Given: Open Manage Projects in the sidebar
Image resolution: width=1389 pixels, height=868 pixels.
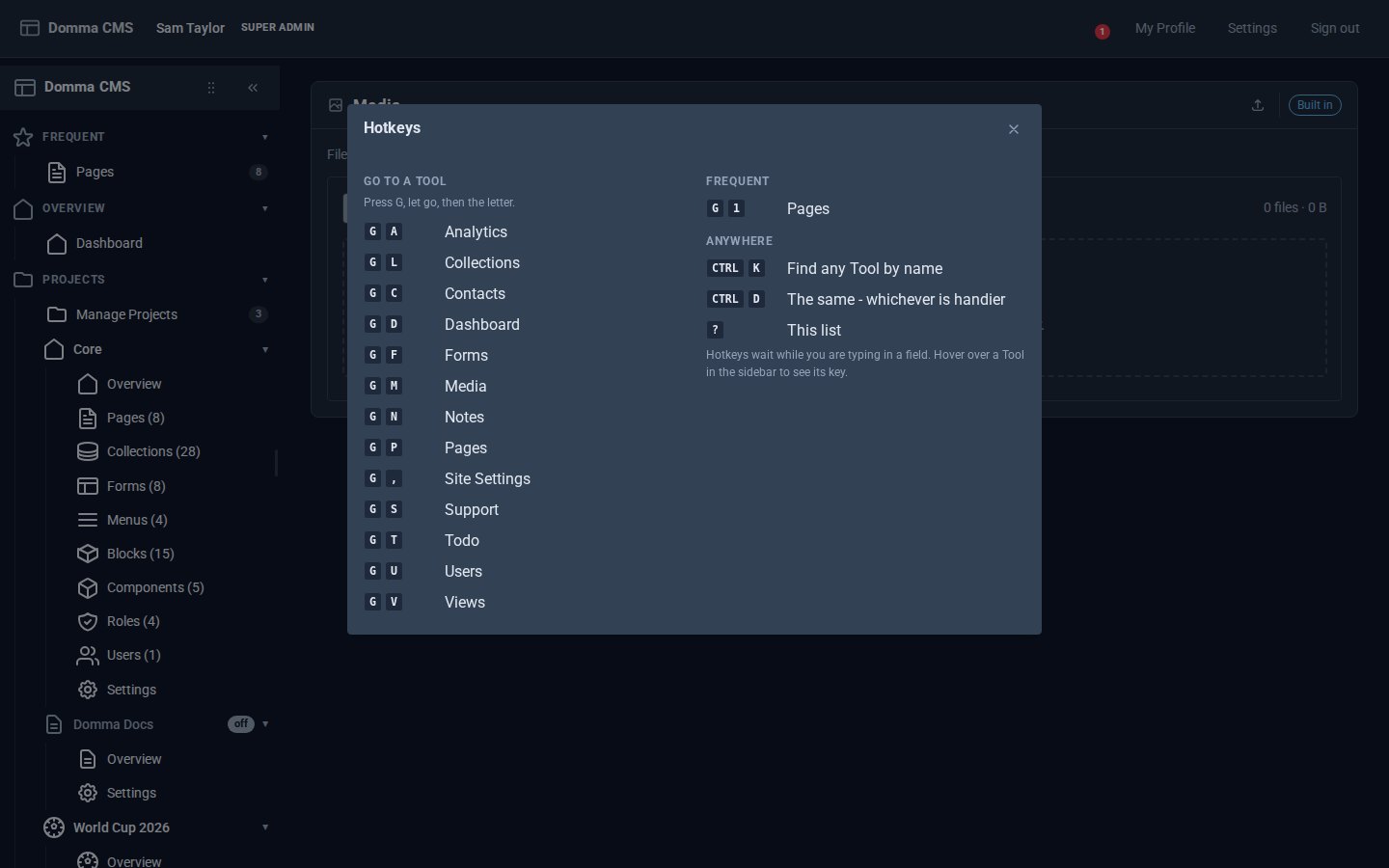Looking at the screenshot, I should 126,314.
